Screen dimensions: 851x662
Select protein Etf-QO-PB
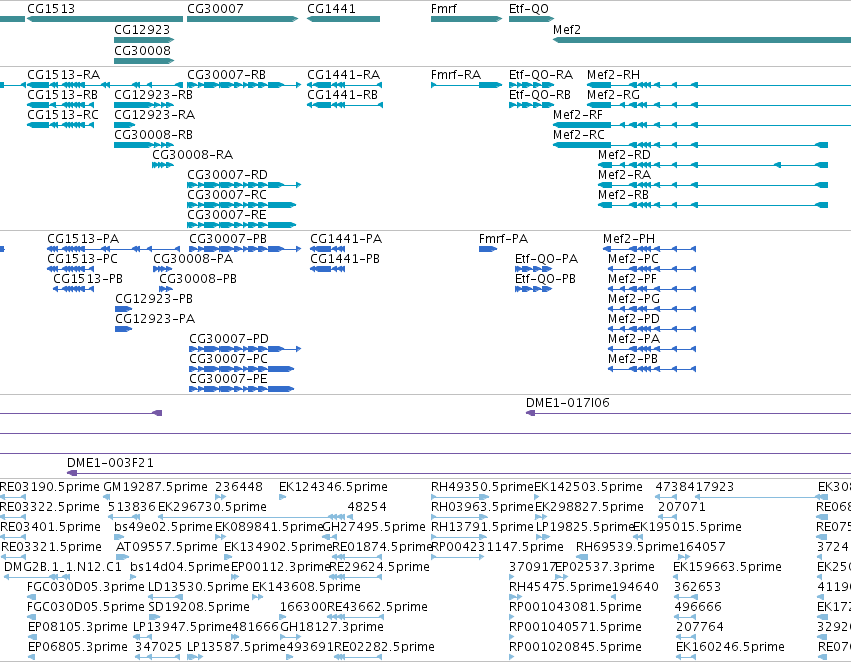545,279
